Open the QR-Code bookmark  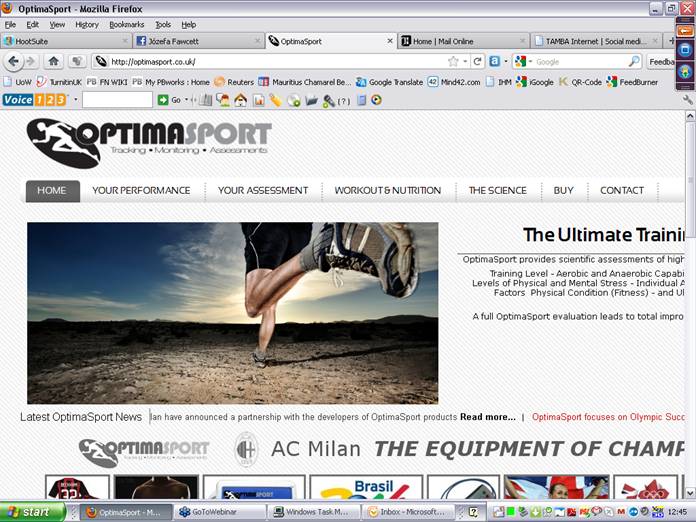coord(580,82)
